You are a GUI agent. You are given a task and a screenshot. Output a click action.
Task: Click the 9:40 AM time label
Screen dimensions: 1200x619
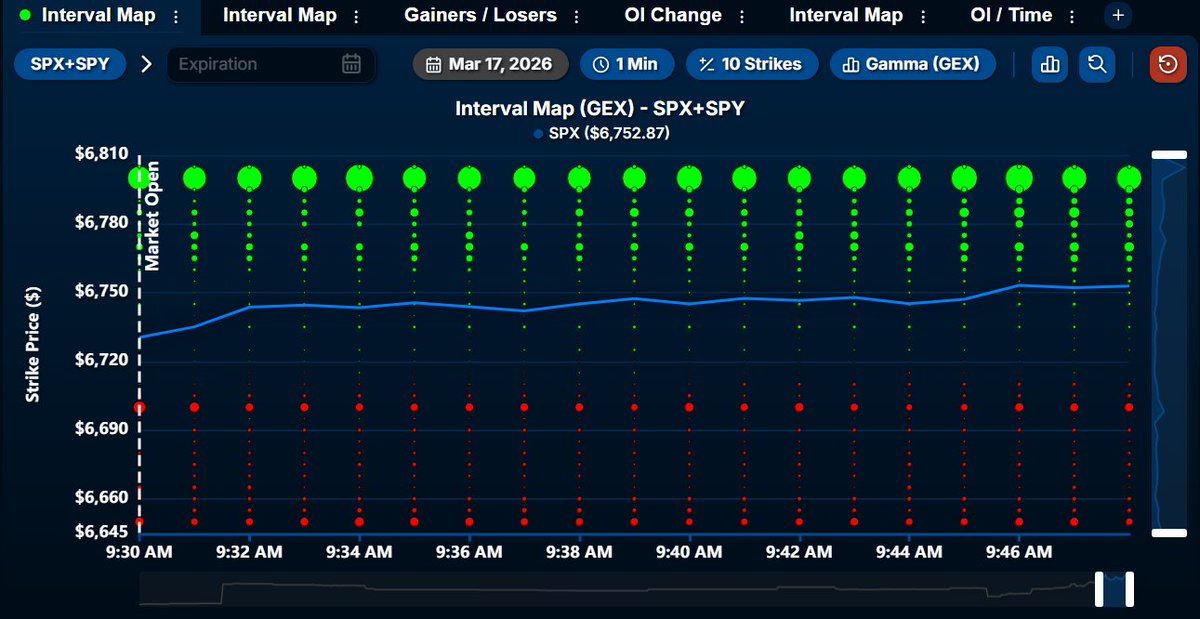689,552
